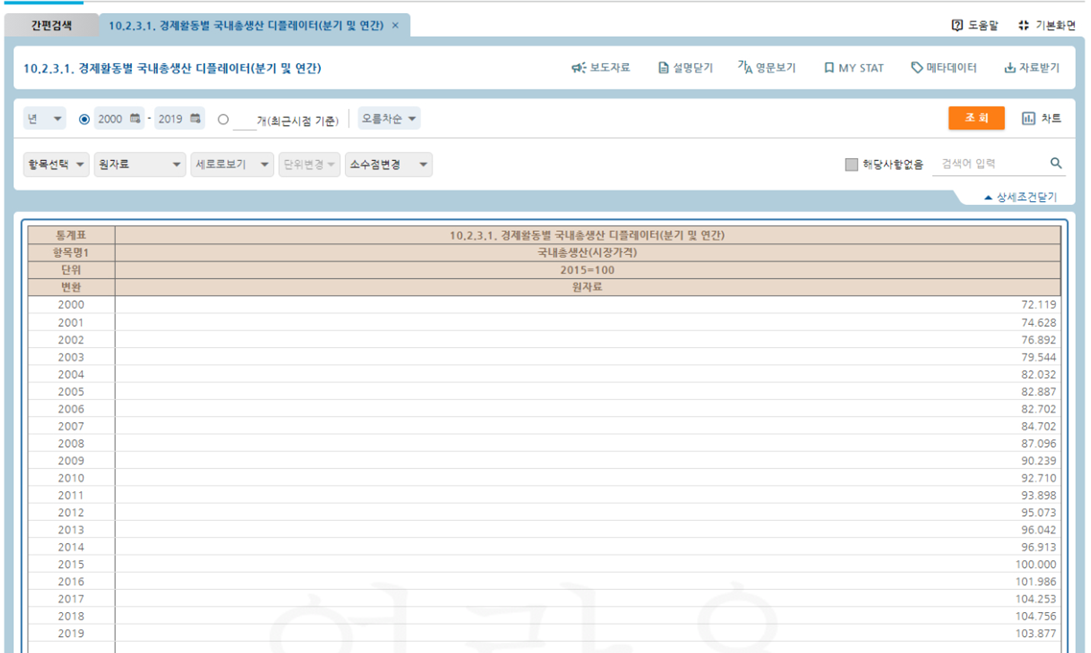Screen dimensions: 1091x653
Task: Click the 보도자료 megaphone icon
Action: point(578,68)
